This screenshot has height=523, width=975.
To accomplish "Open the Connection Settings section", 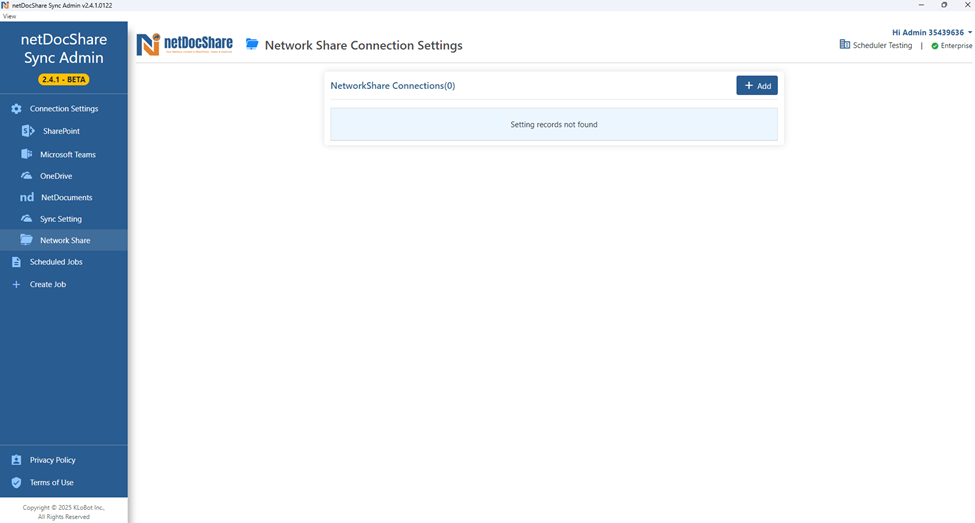I will point(63,109).
